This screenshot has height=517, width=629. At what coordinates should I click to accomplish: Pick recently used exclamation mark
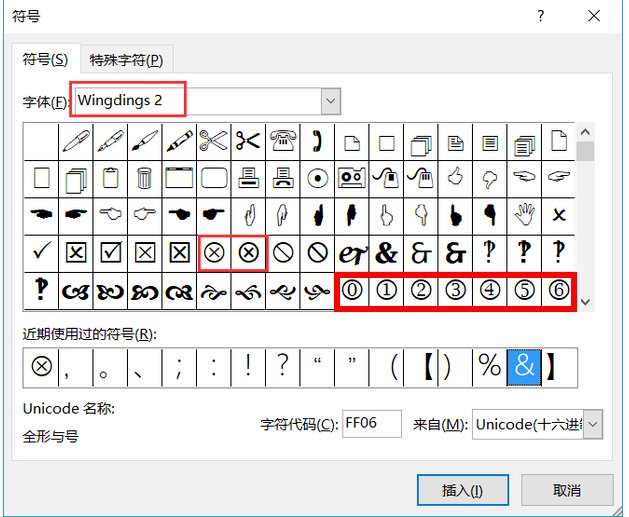[x=248, y=367]
